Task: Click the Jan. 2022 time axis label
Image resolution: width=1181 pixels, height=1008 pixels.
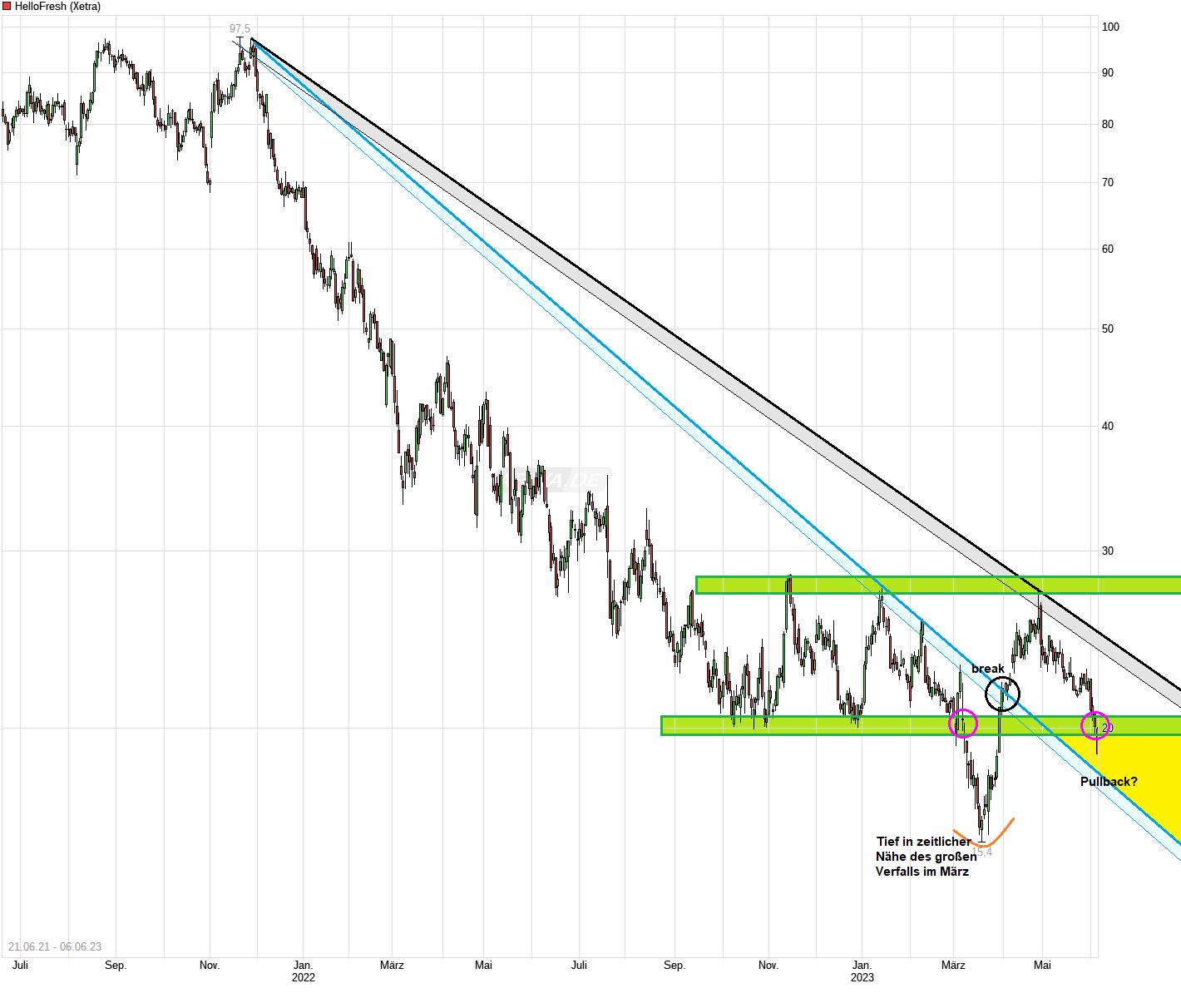Action: 304,971
